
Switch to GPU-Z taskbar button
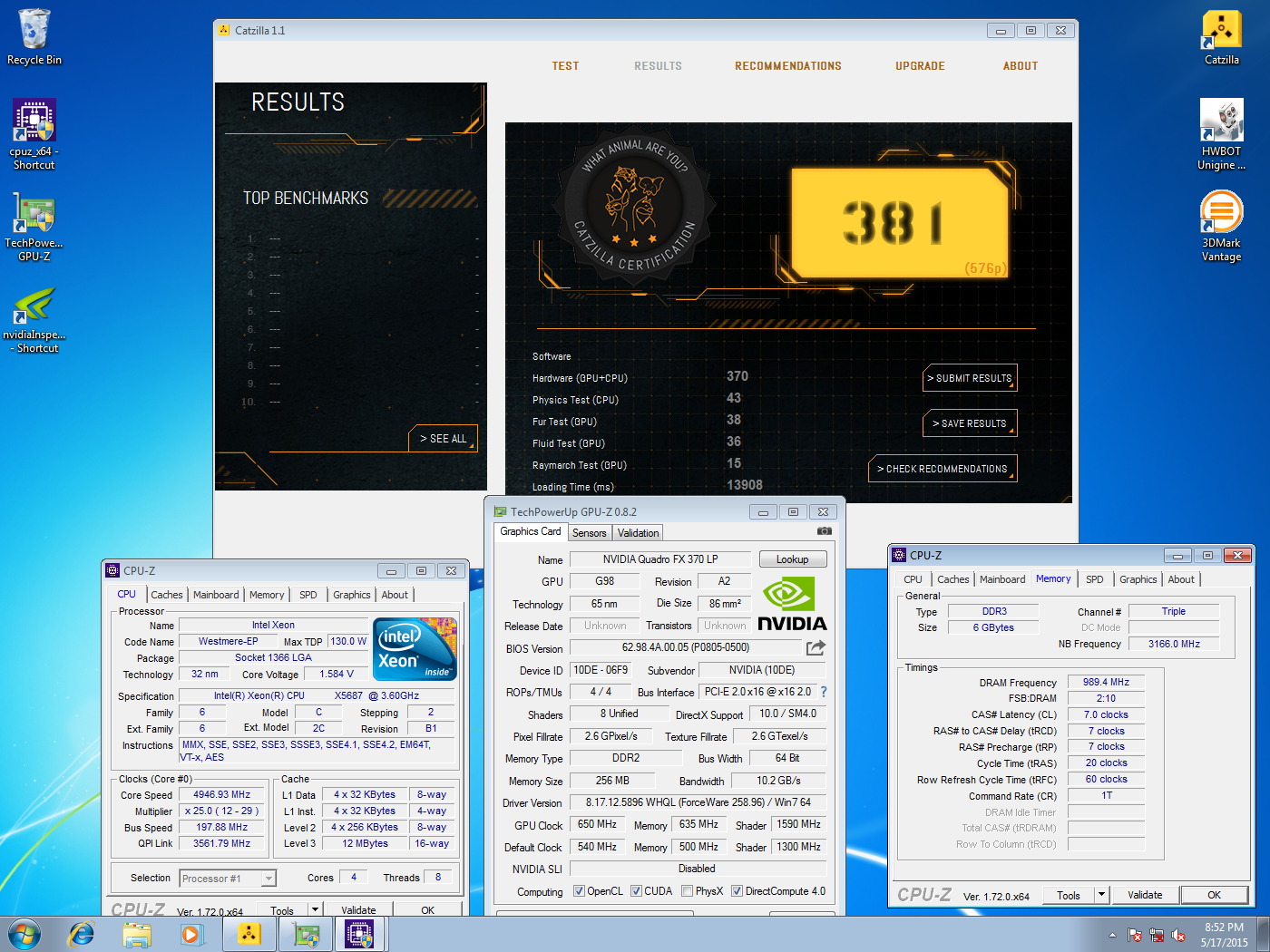click(306, 934)
